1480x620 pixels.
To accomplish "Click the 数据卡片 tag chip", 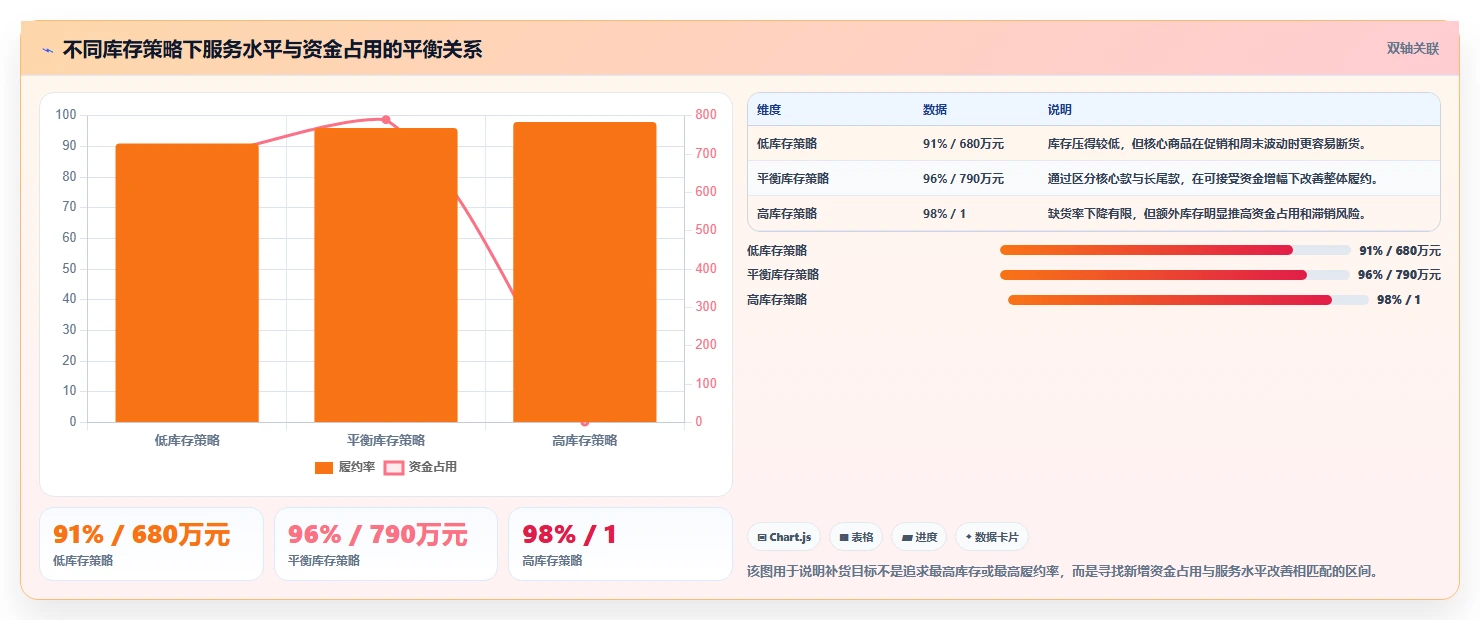I will click(x=992, y=537).
